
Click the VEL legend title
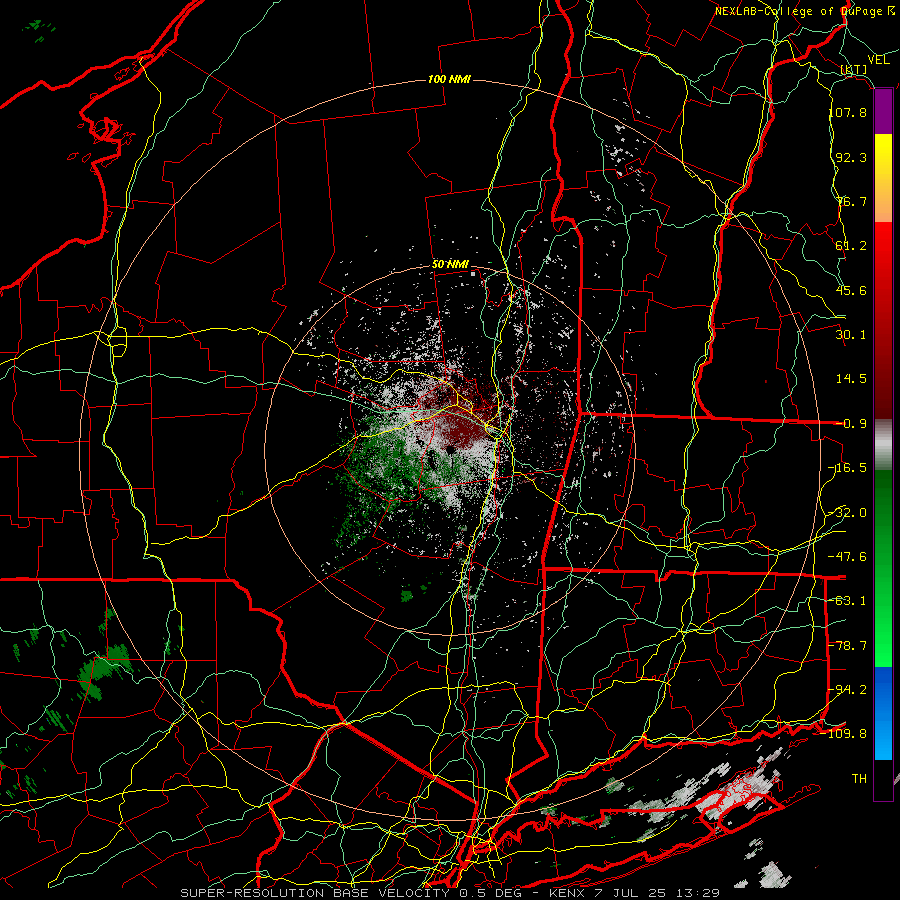[x=879, y=60]
